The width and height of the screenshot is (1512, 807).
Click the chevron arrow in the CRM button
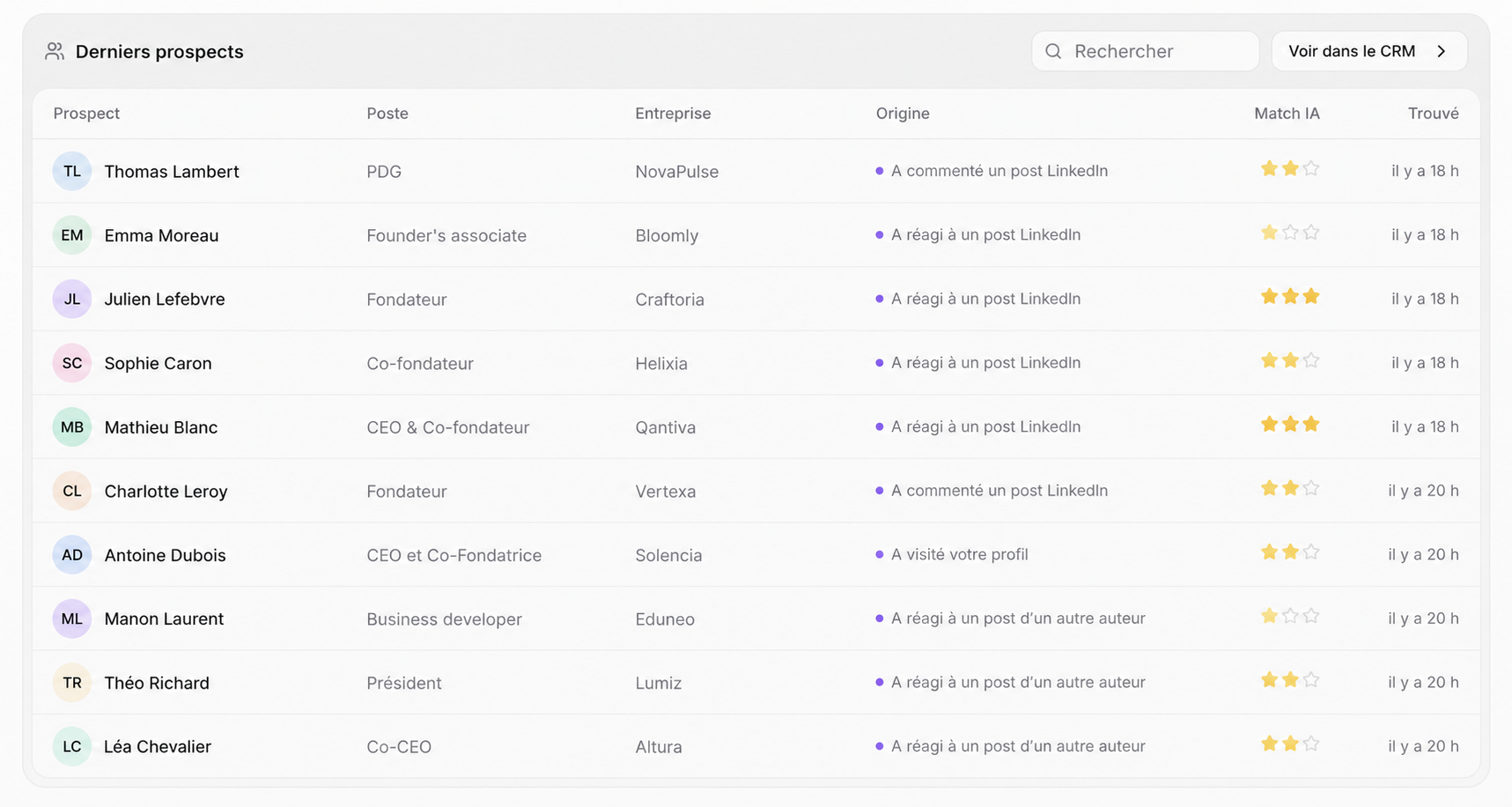click(1442, 51)
